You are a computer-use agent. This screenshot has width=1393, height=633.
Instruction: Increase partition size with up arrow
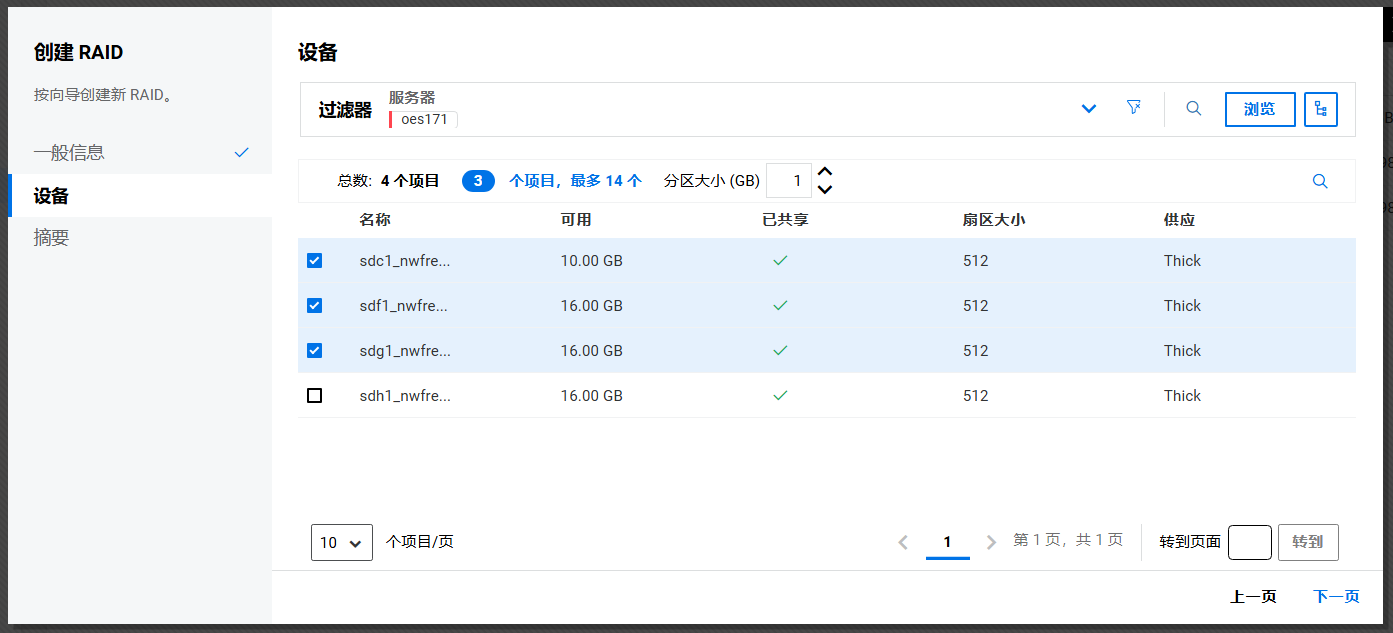825,172
